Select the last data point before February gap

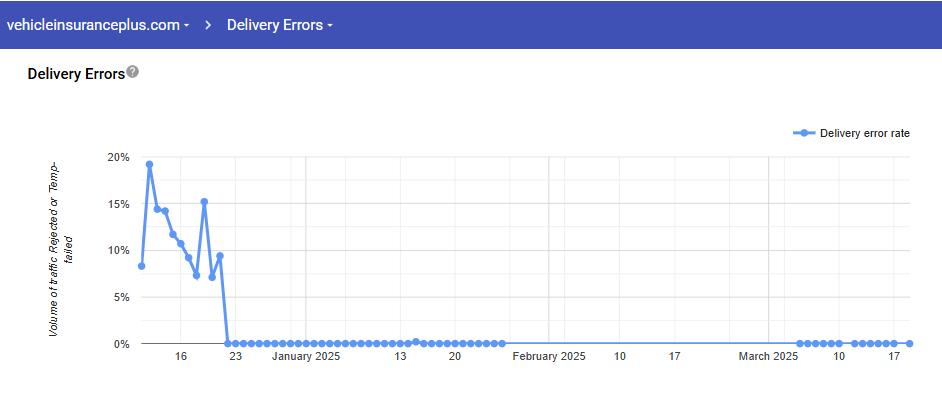(x=502, y=343)
